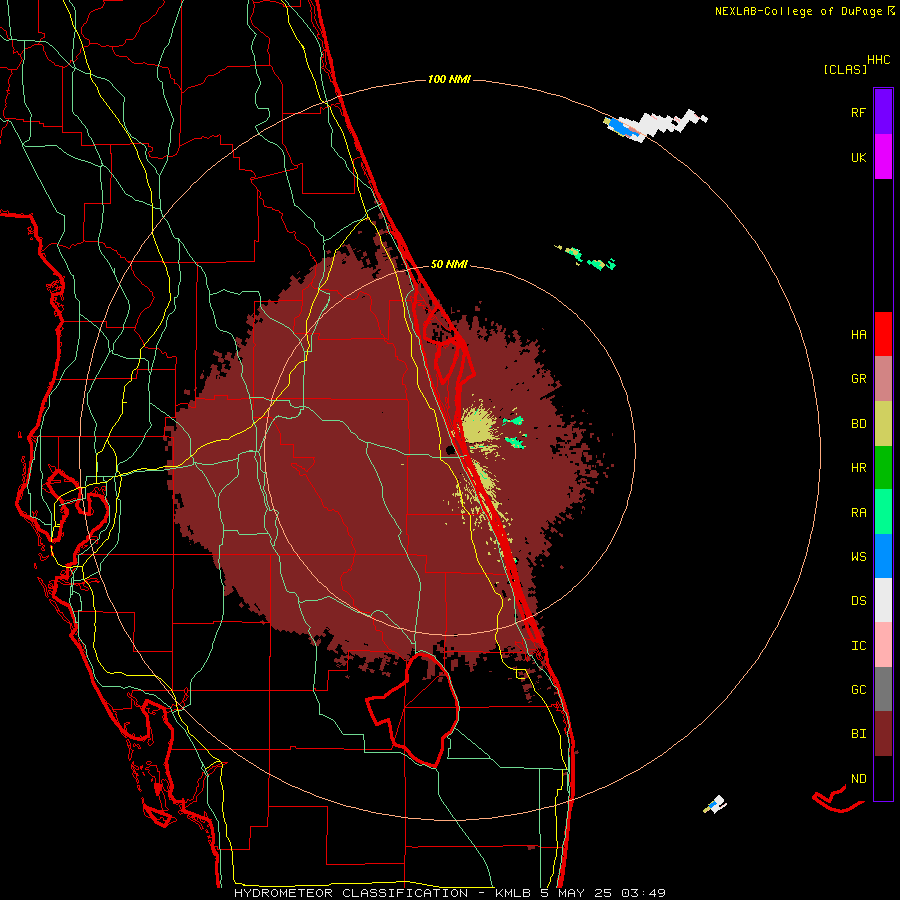Viewport: 900px width, 900px height.
Task: Click the 100 NMI range ring label
Action: (x=449, y=79)
